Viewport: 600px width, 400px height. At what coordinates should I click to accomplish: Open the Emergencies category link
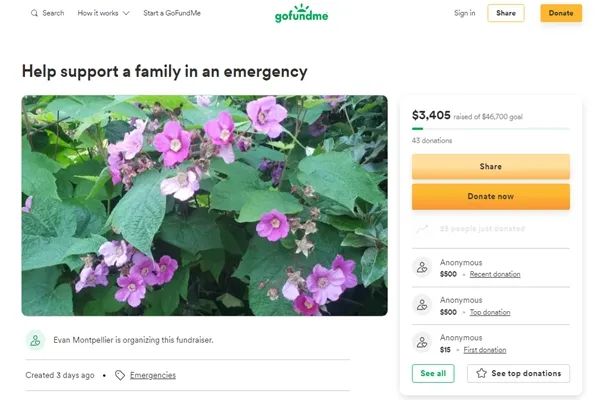coord(153,375)
